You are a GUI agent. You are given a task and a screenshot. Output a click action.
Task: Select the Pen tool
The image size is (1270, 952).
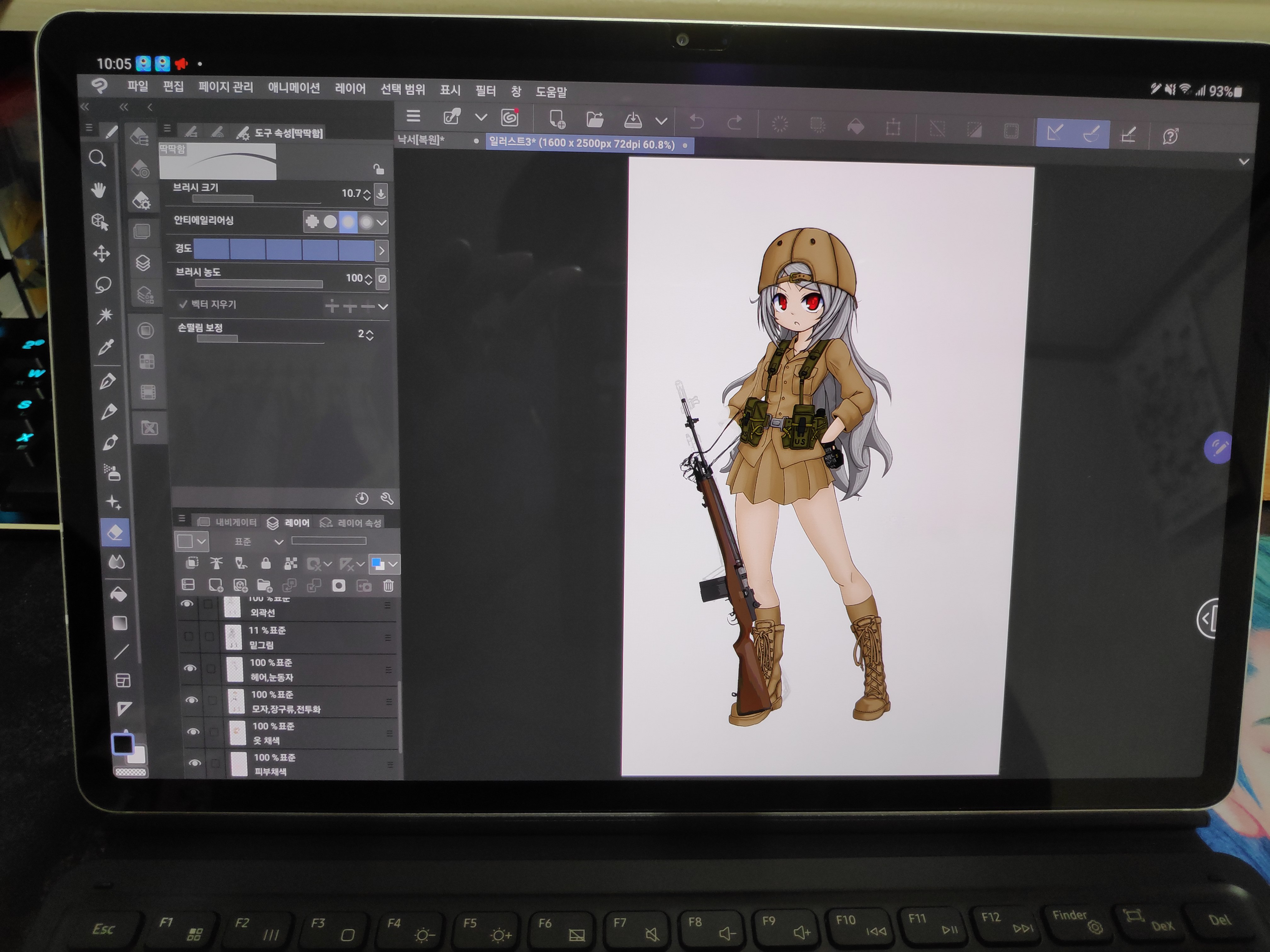coord(108,381)
